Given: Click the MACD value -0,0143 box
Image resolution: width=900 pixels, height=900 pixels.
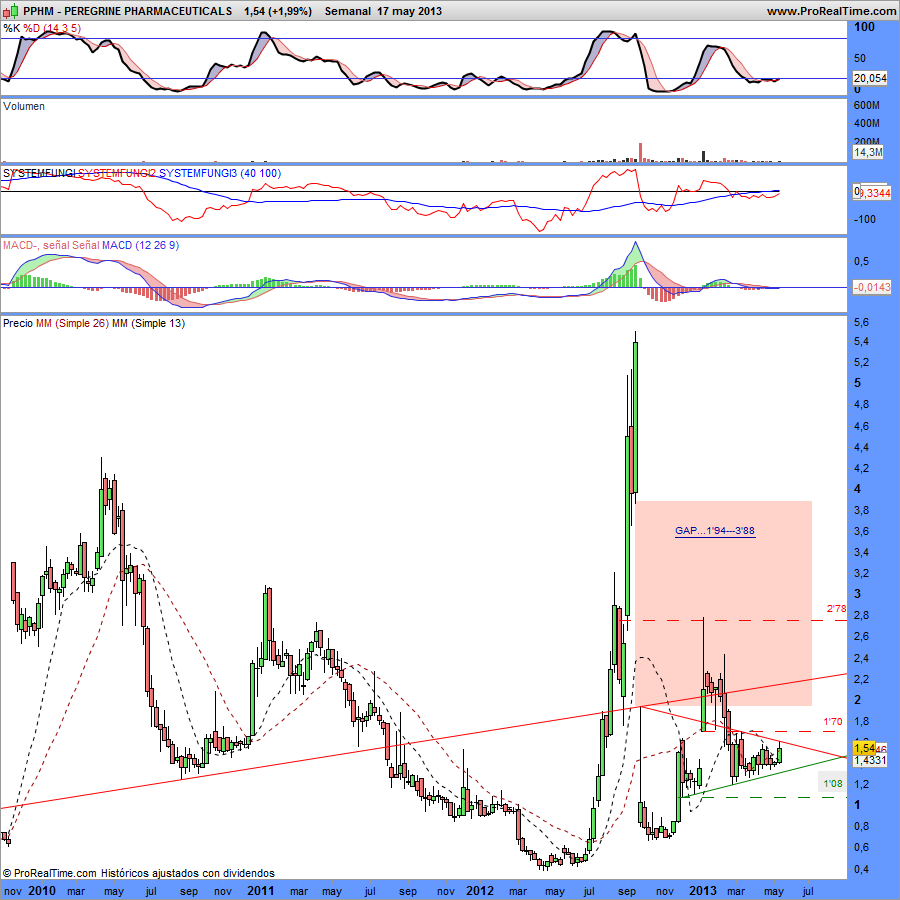Looking at the screenshot, I should pyautogui.click(x=872, y=287).
